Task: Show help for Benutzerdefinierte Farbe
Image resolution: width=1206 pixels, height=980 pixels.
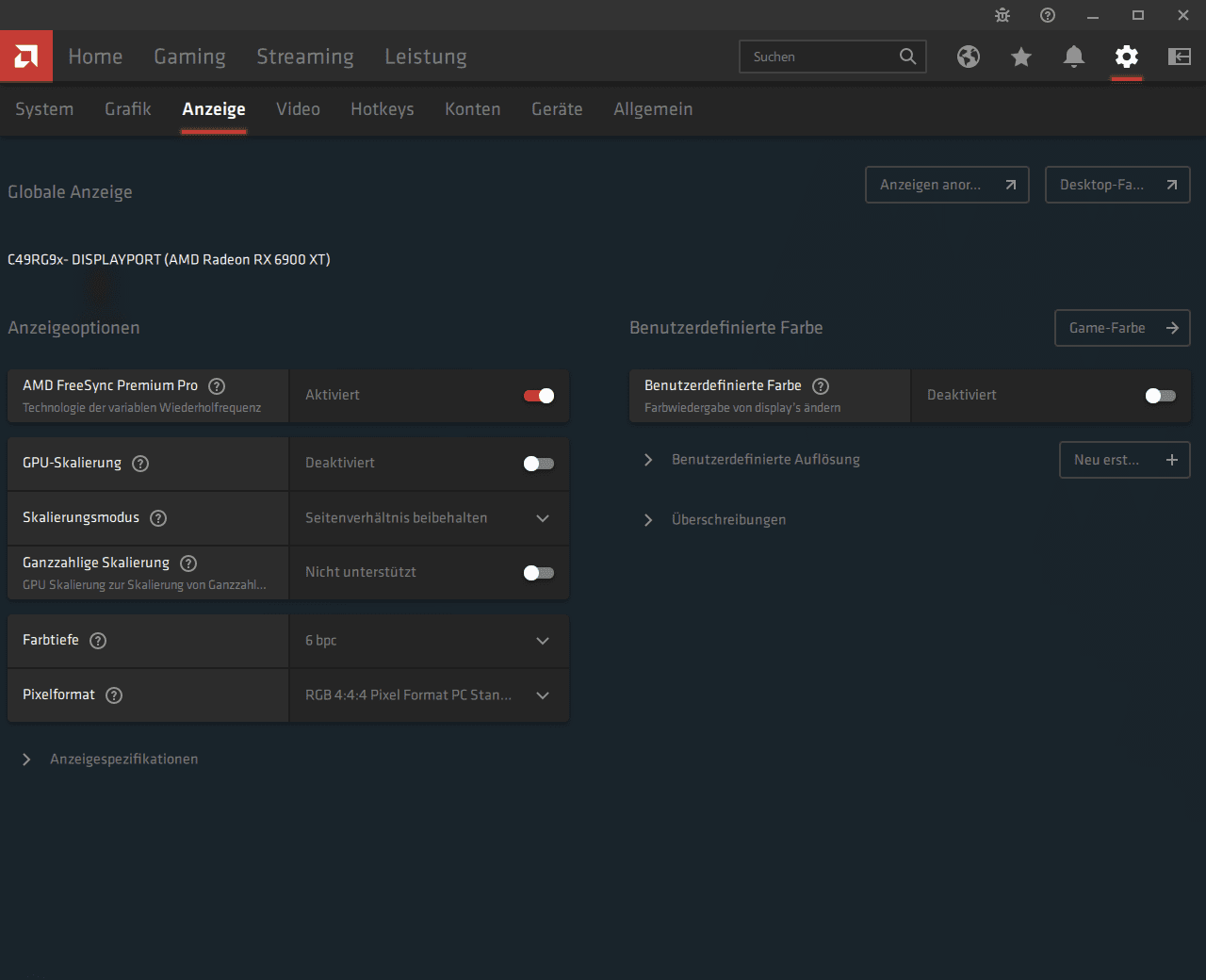Action: click(821, 385)
